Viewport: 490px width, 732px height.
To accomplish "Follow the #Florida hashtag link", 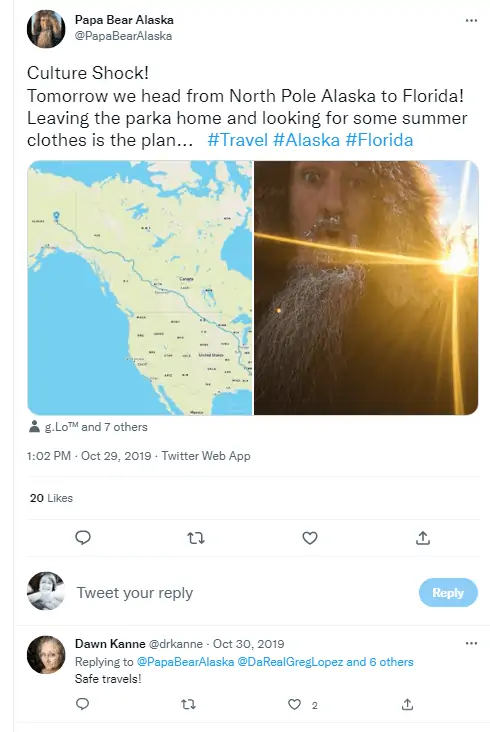I will [x=379, y=140].
